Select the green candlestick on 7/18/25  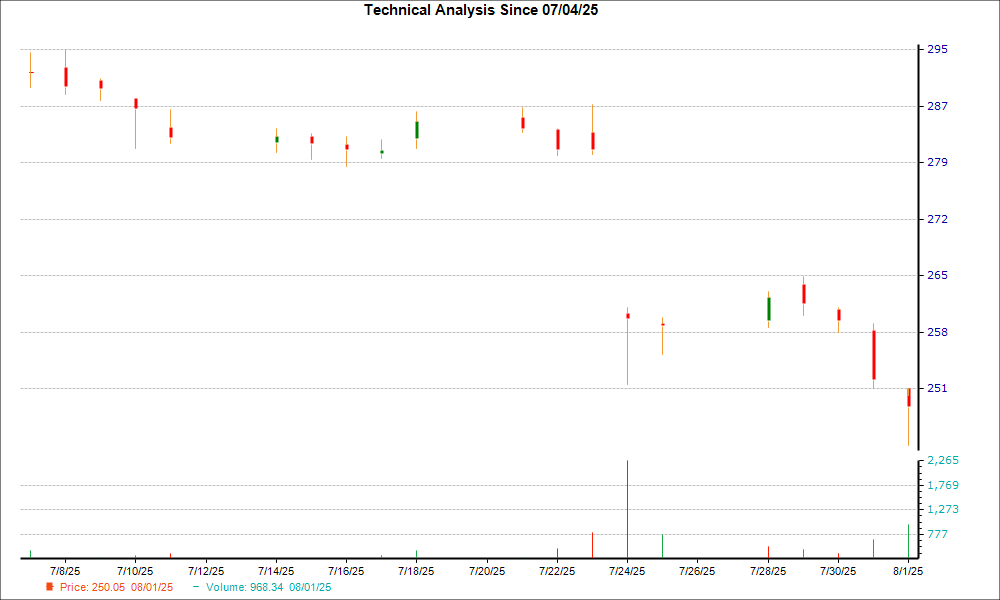point(416,130)
